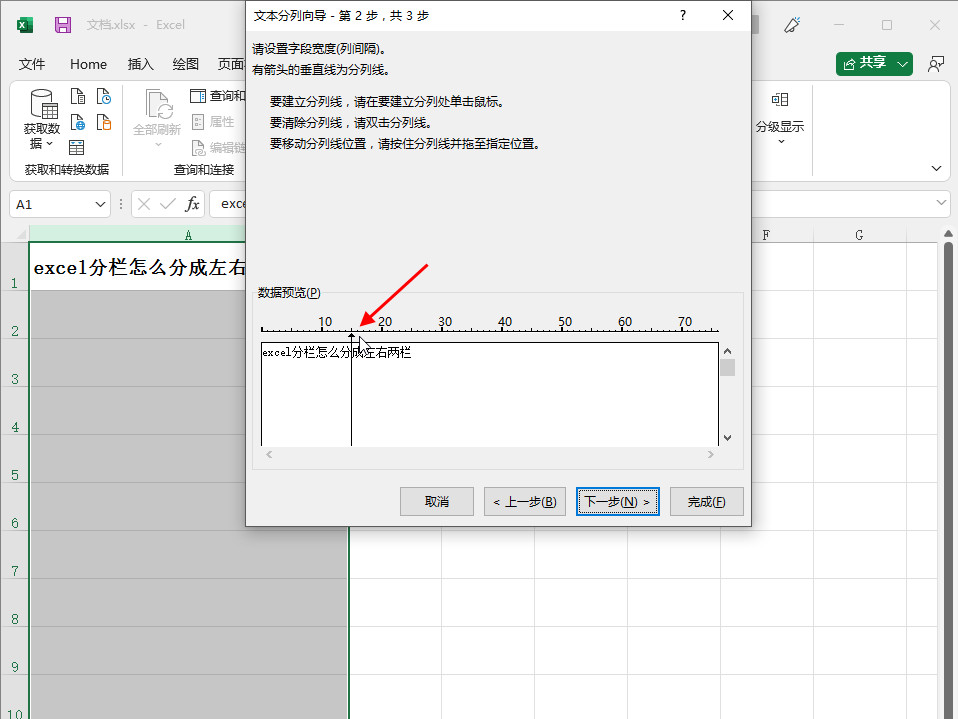958x719 pixels.
Task: Click the fx Insert Function icon
Action: pyautogui.click(x=192, y=204)
